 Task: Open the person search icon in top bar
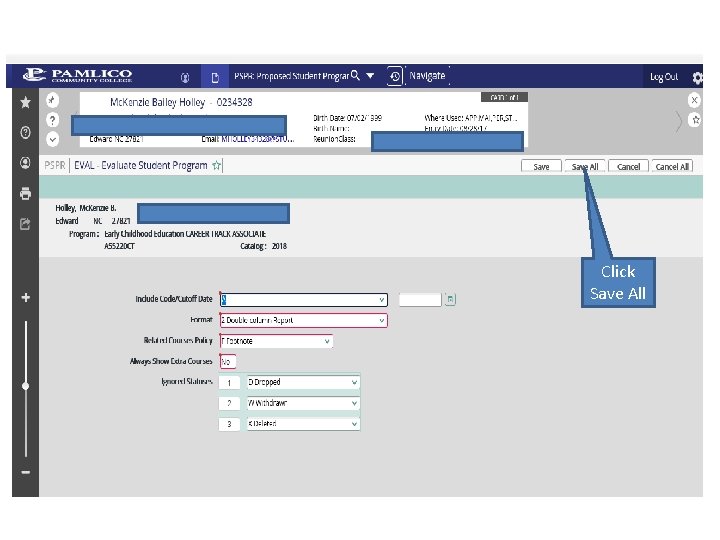point(185,78)
